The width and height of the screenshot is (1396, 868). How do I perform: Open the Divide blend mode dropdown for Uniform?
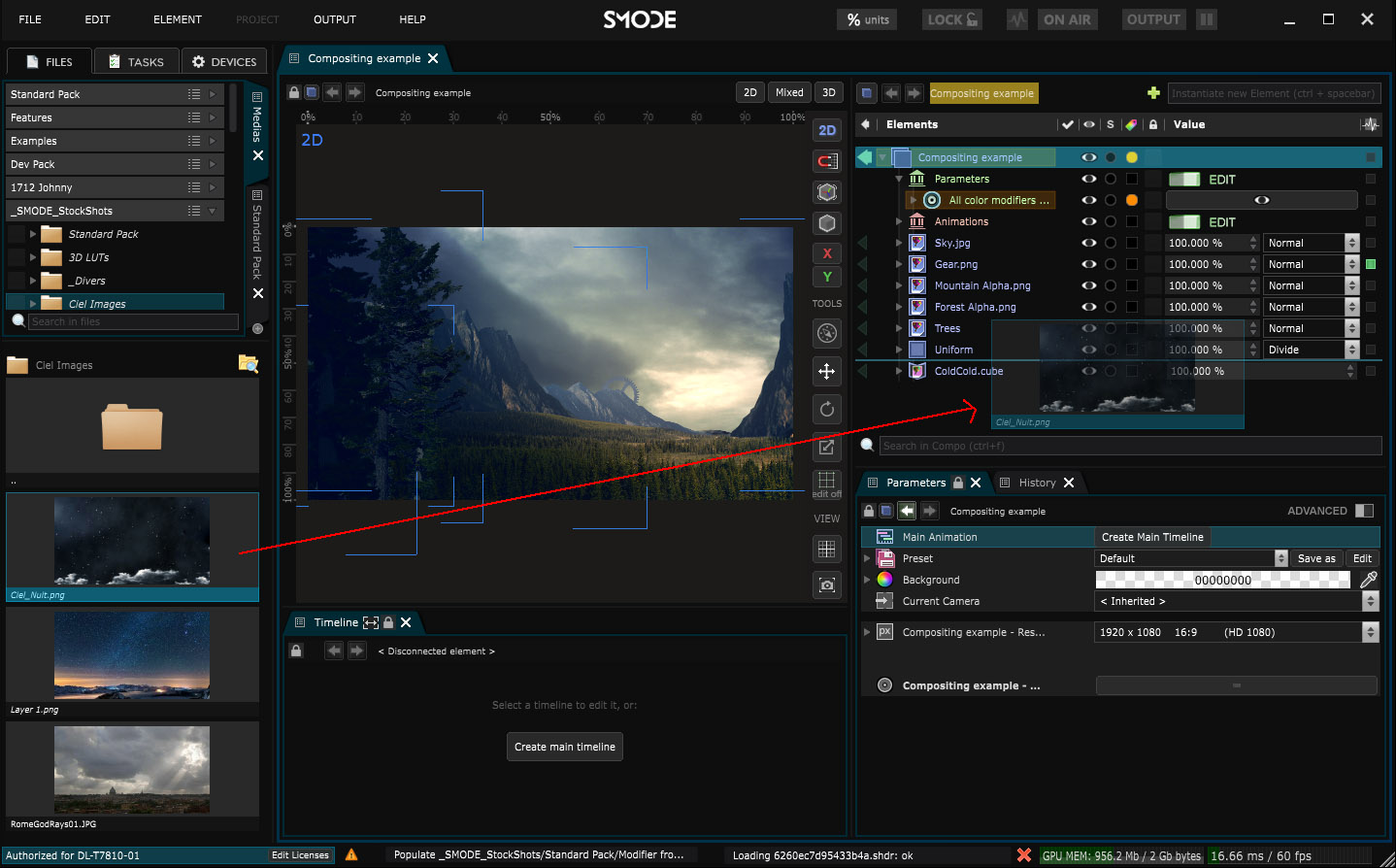coord(1311,350)
